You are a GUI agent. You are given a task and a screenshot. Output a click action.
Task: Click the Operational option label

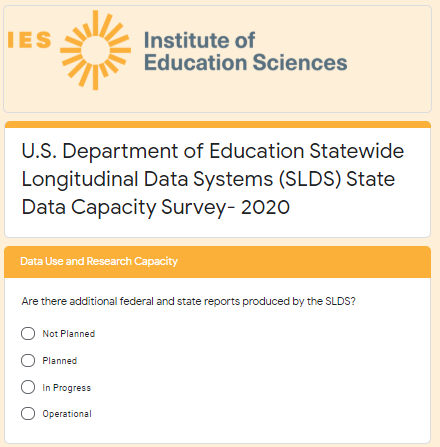(67, 414)
